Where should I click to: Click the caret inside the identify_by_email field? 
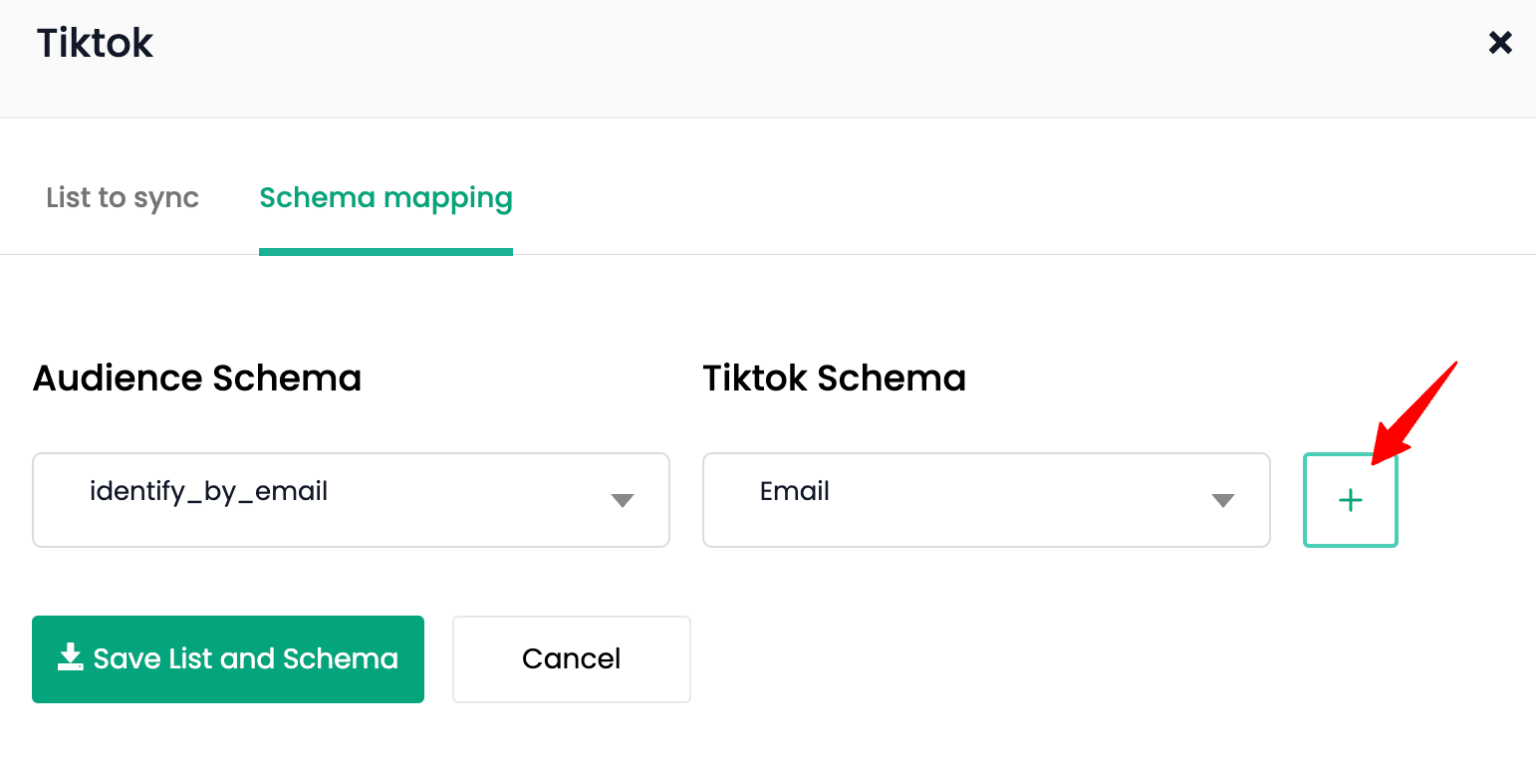click(622, 500)
